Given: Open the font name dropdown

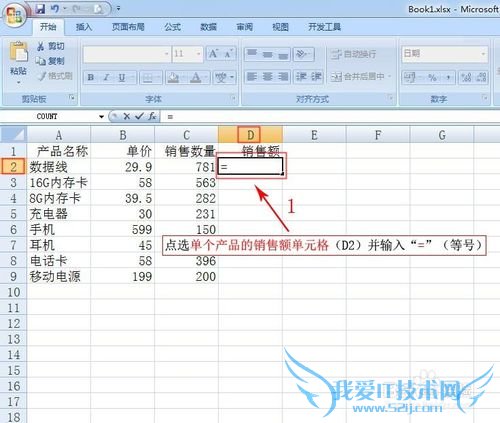Looking at the screenshot, I should [167, 54].
